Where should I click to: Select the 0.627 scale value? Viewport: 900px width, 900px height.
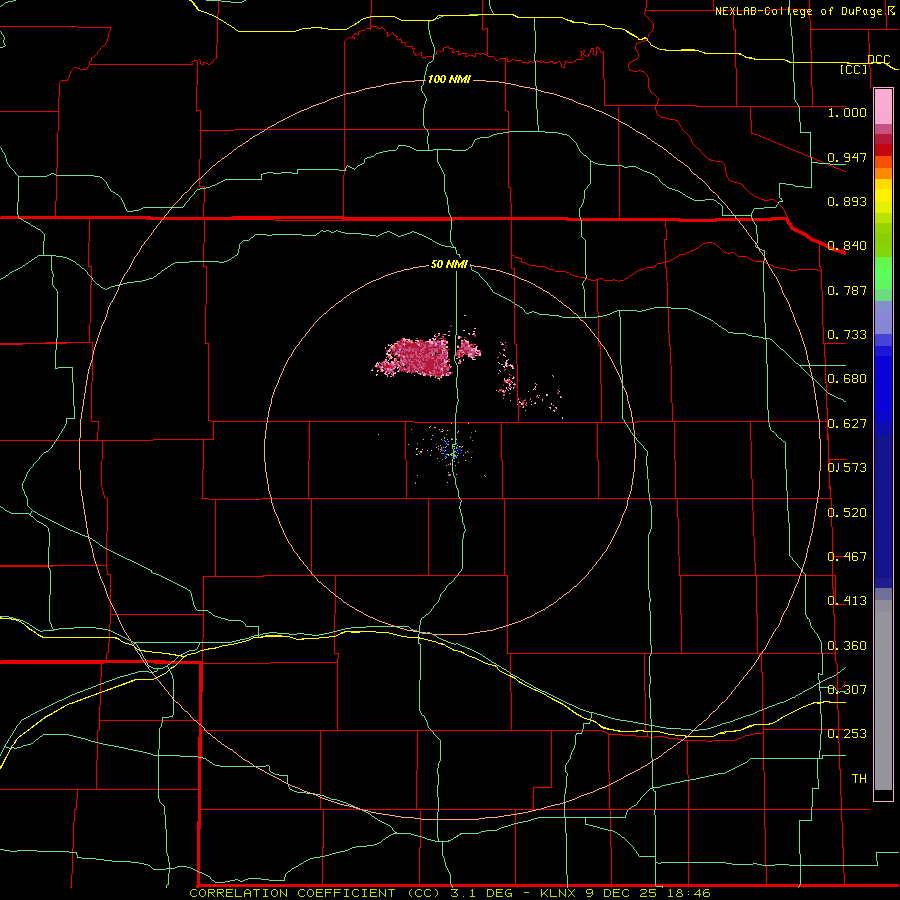coord(847,424)
